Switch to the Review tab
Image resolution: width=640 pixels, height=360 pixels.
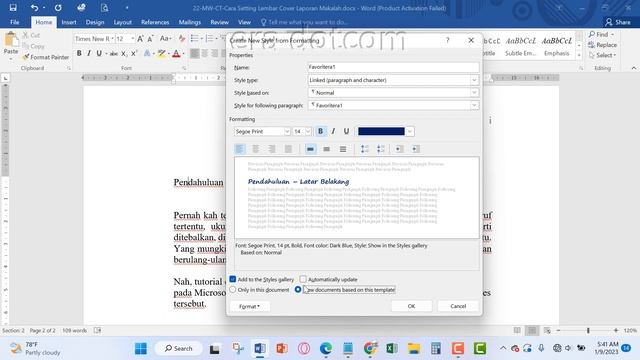click(220, 22)
